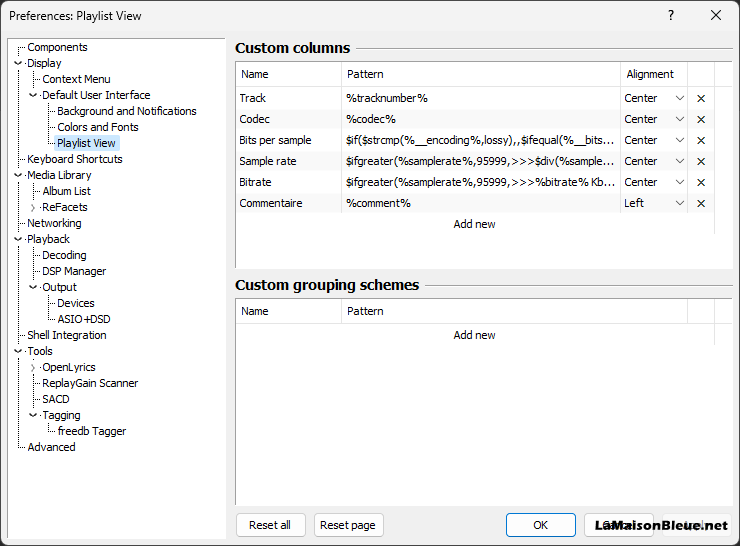Open the Context Menu preferences page
Viewport: 740px width, 546px height.
[x=76, y=79]
